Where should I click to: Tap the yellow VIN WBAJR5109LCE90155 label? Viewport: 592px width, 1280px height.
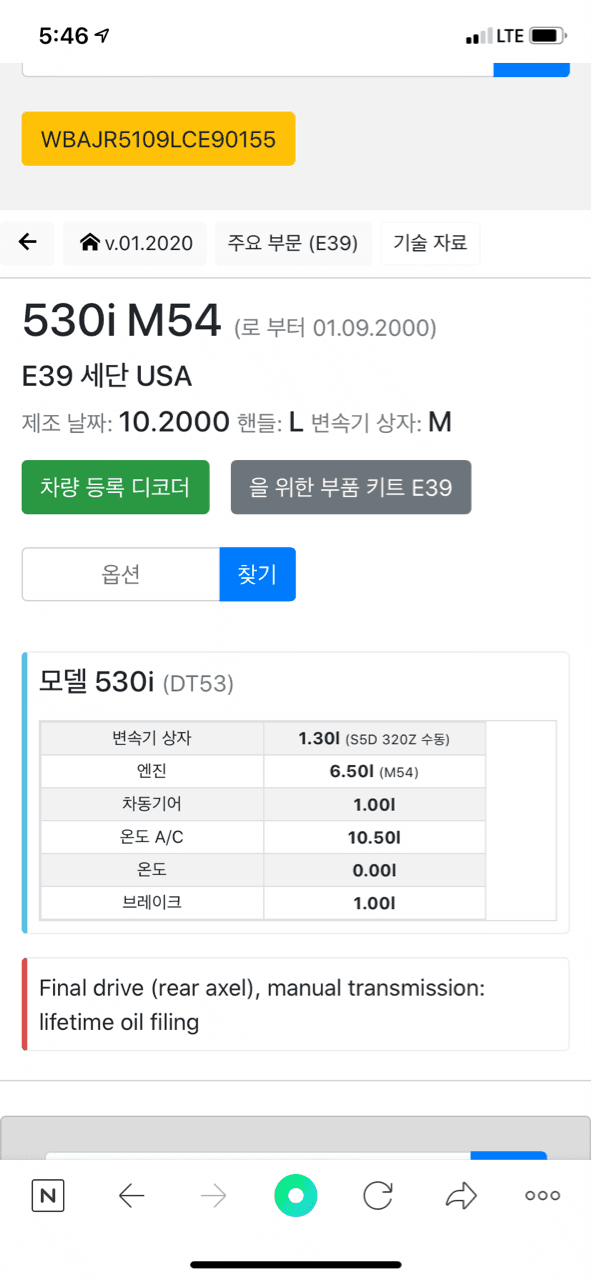tap(158, 139)
